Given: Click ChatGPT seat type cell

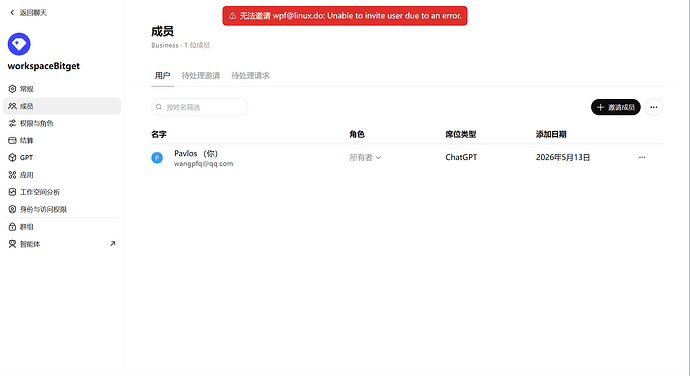Looking at the screenshot, I should click(x=461, y=157).
